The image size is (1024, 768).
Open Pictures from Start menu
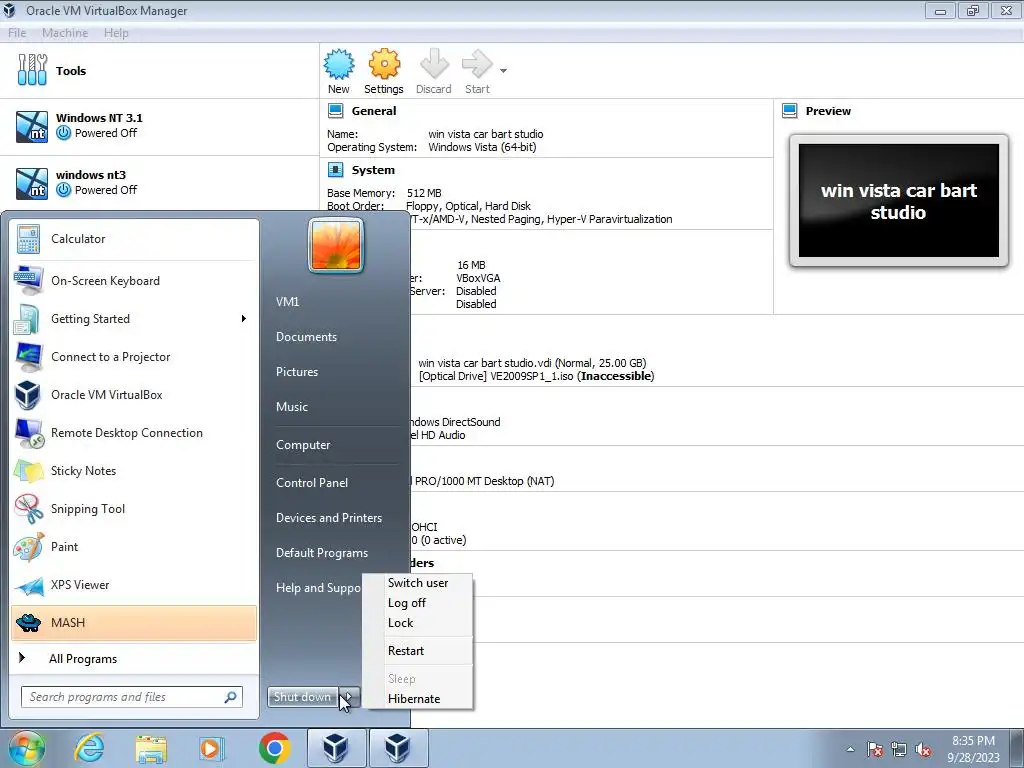297,372
